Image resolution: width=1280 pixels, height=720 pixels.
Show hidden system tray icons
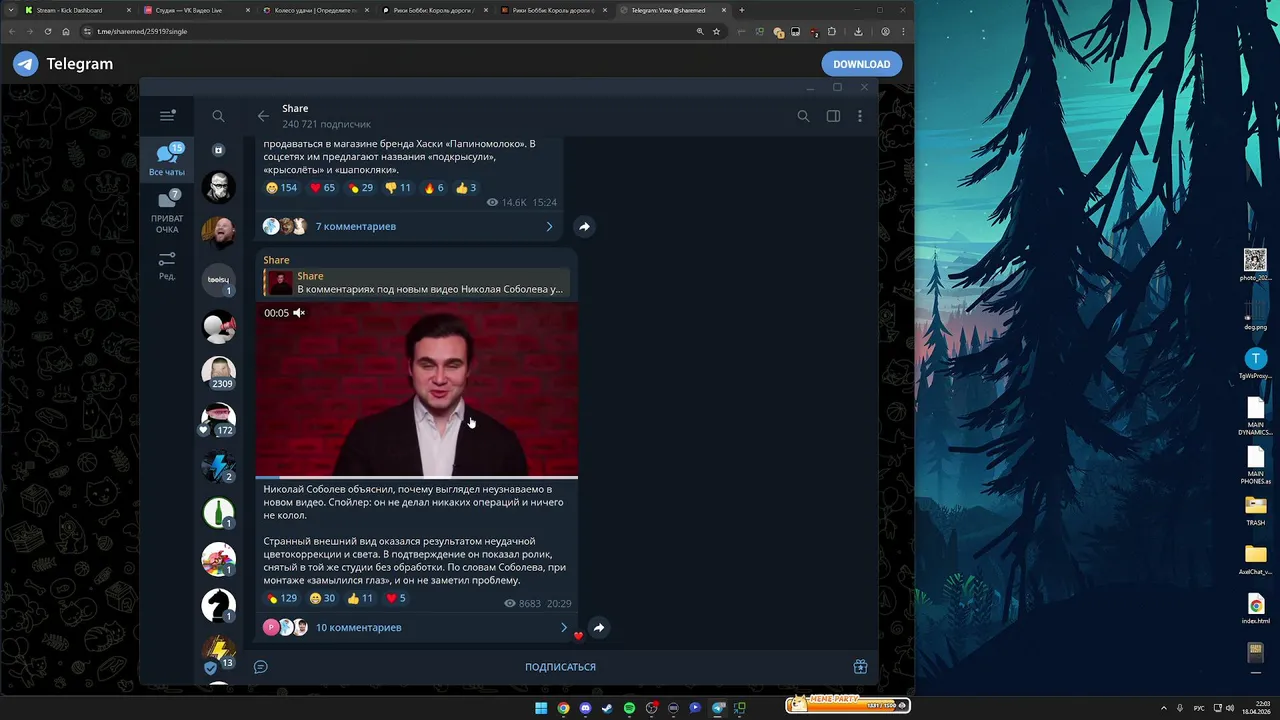point(1164,708)
